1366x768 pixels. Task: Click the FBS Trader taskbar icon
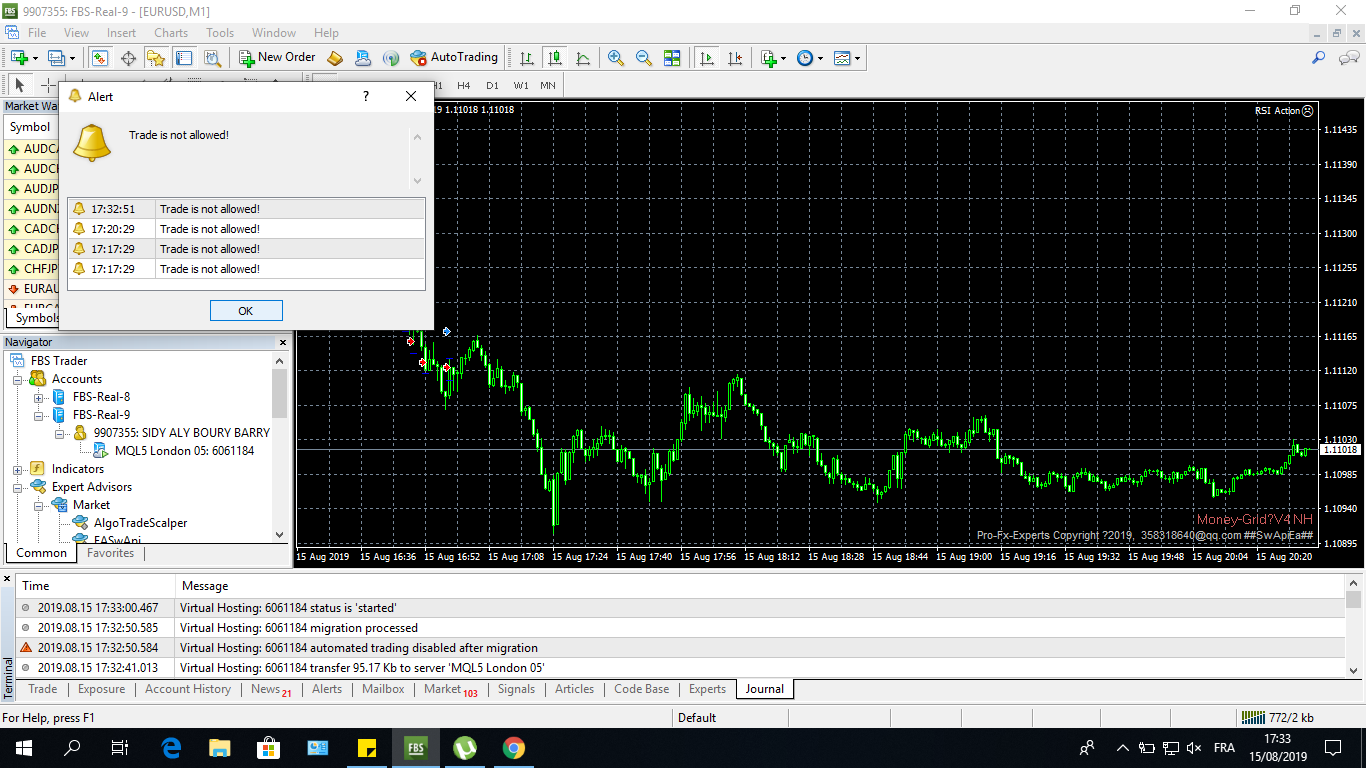click(x=416, y=748)
